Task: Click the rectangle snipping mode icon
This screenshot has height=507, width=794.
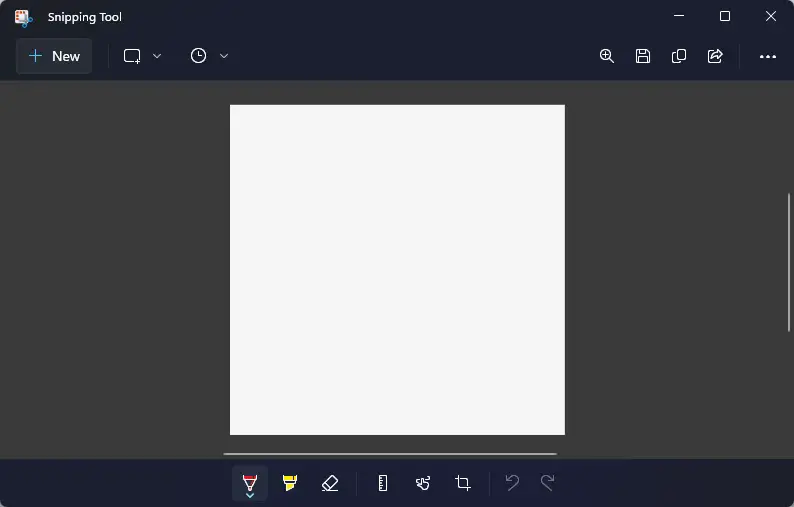Action: [x=132, y=56]
